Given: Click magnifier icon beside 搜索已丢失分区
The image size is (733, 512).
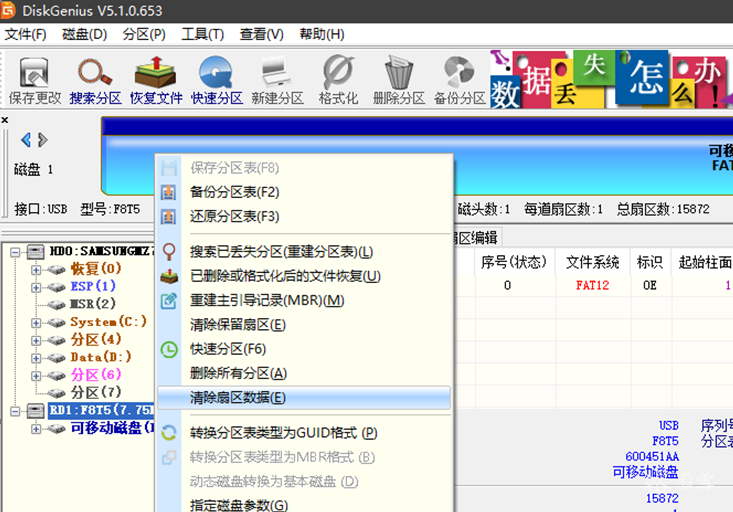Looking at the screenshot, I should tap(169, 252).
